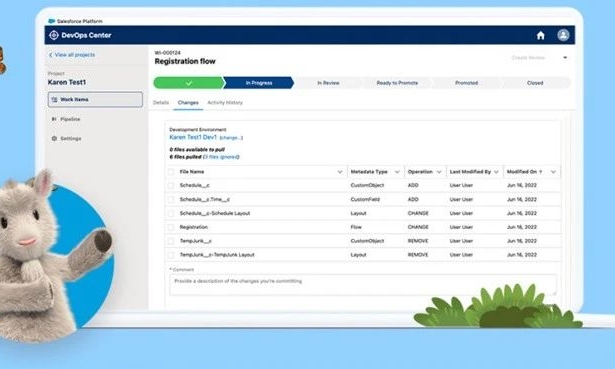615x369 pixels.
Task: Open Work Items in sidebar
Action: coord(95,100)
